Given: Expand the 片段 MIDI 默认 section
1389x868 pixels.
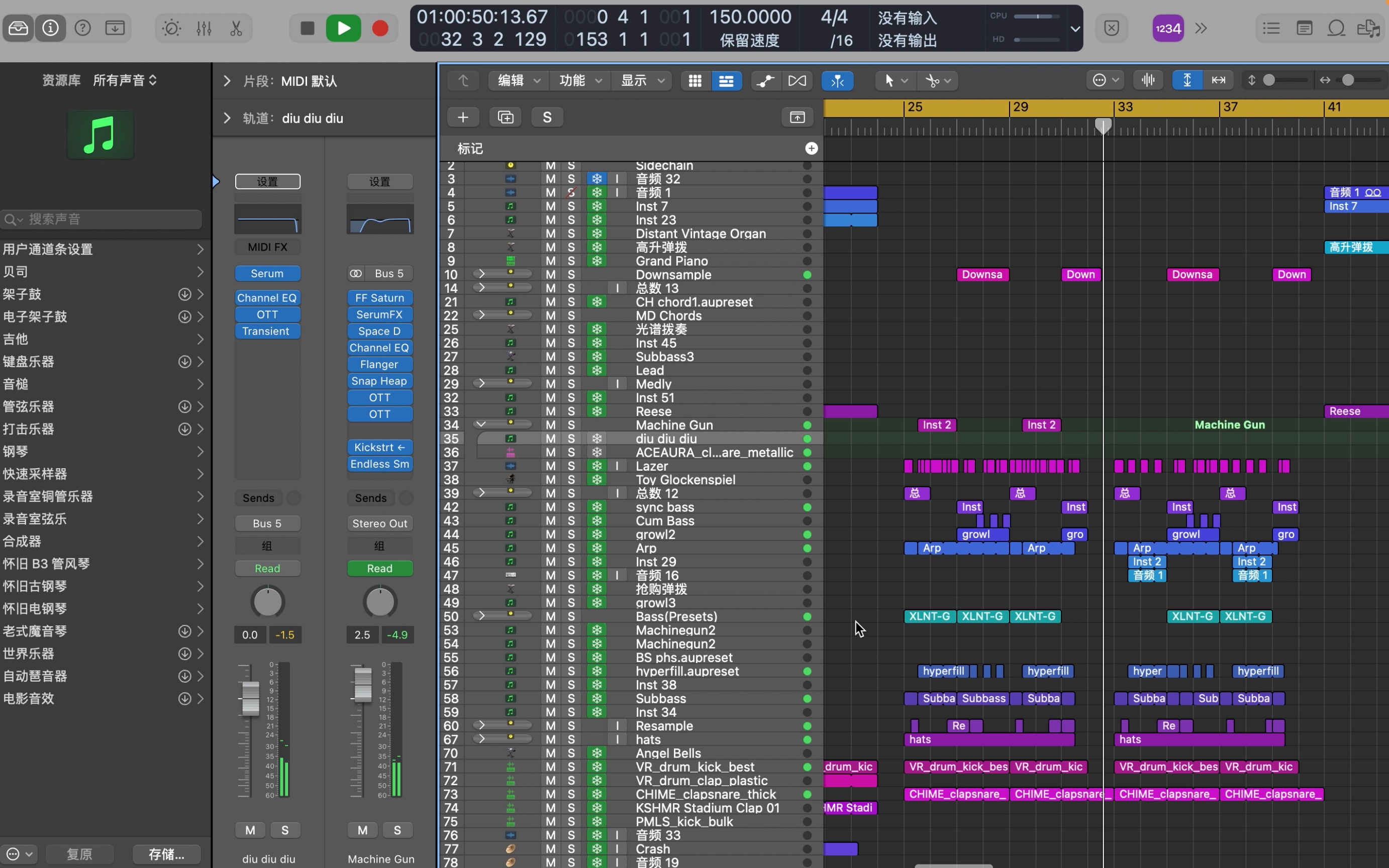Looking at the screenshot, I should point(227,81).
